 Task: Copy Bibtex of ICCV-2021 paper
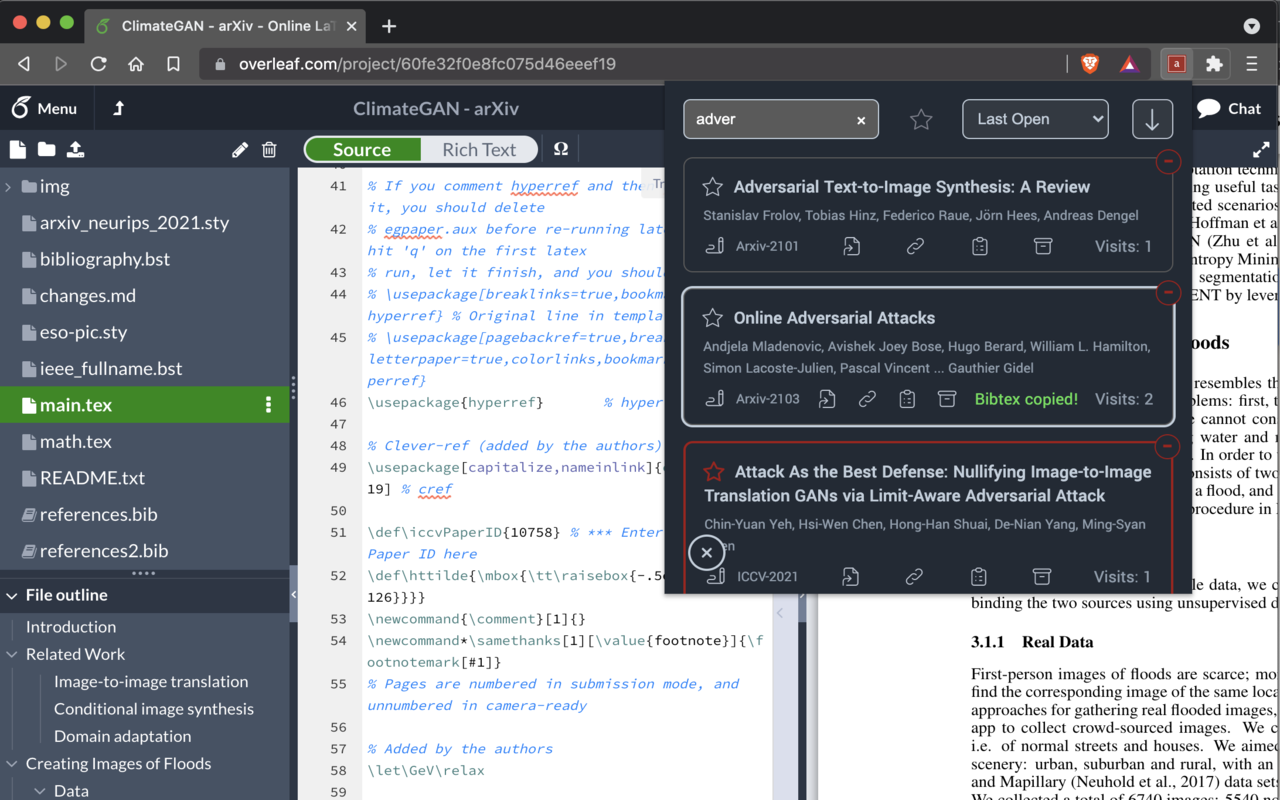tap(978, 577)
